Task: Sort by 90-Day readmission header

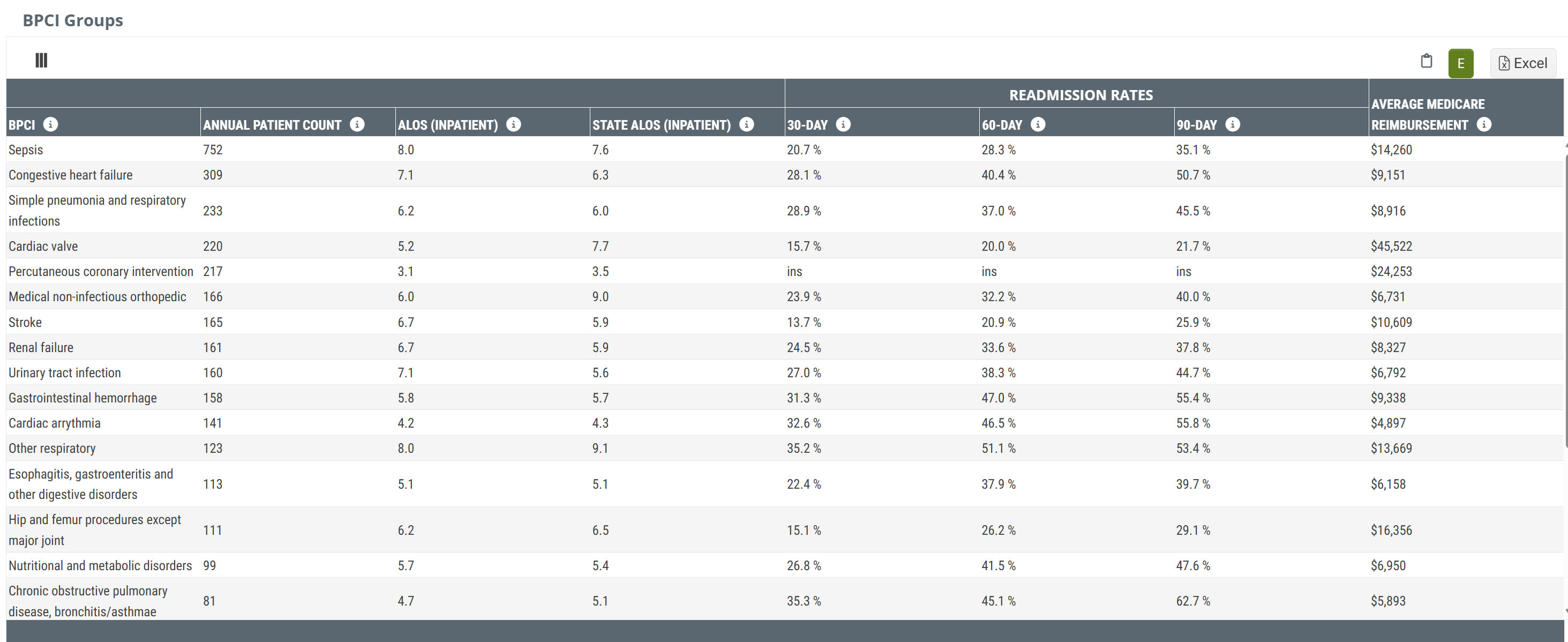Action: (1196, 125)
